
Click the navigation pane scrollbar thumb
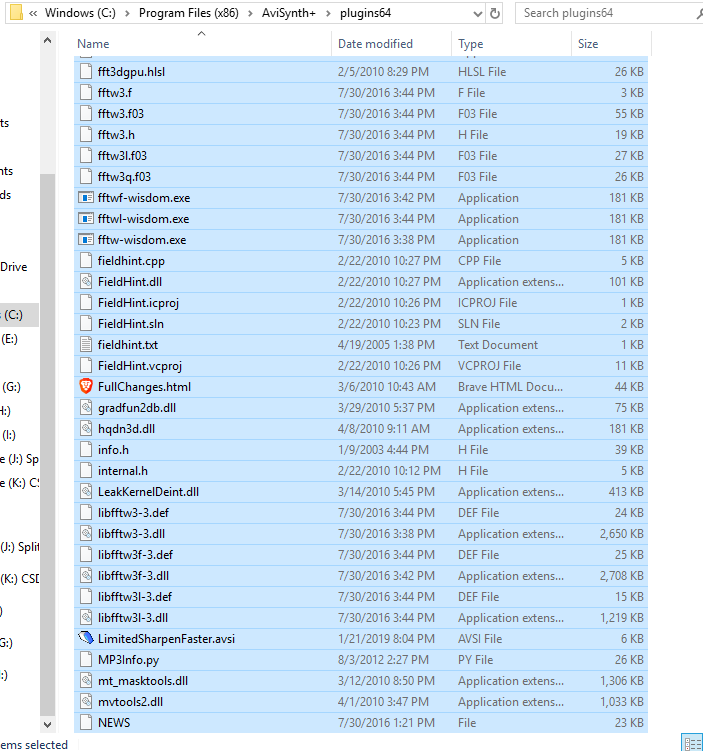47,445
